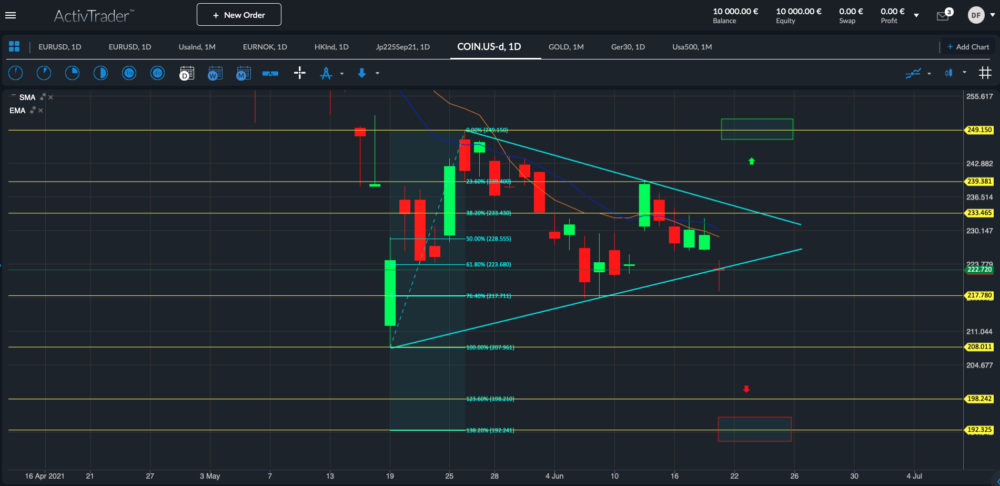Click the Swap 0.00 € value

pyautogui.click(x=851, y=11)
